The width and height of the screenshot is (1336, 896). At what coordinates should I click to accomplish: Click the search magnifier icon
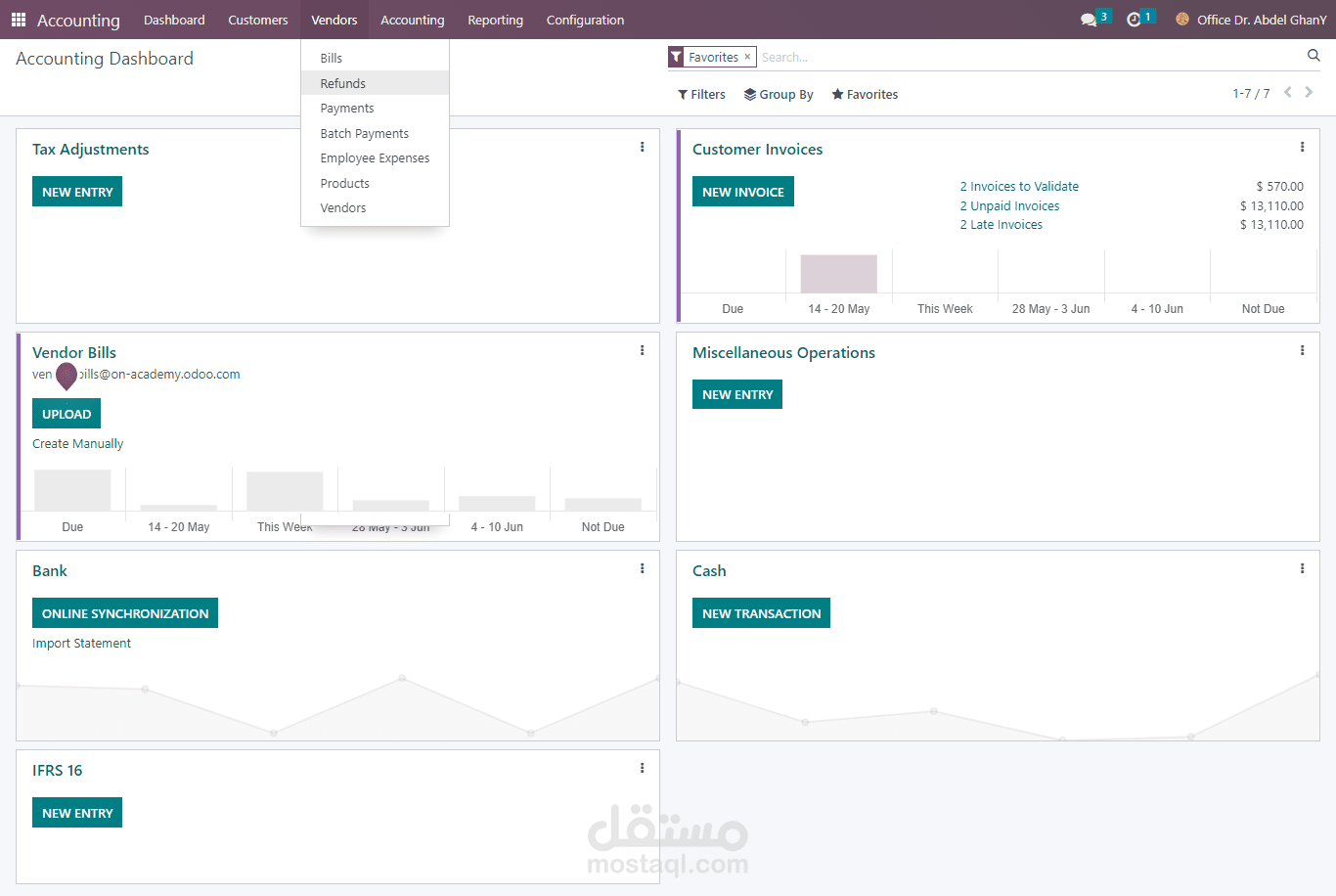pos(1314,56)
